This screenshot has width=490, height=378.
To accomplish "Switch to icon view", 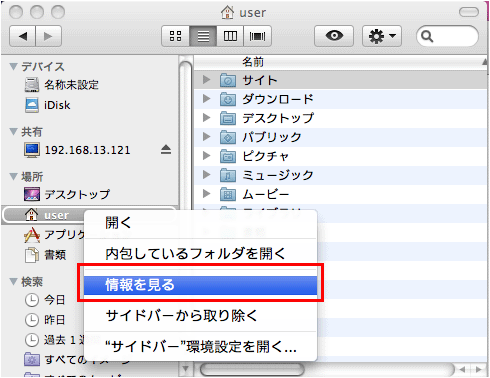I will pyautogui.click(x=175, y=36).
